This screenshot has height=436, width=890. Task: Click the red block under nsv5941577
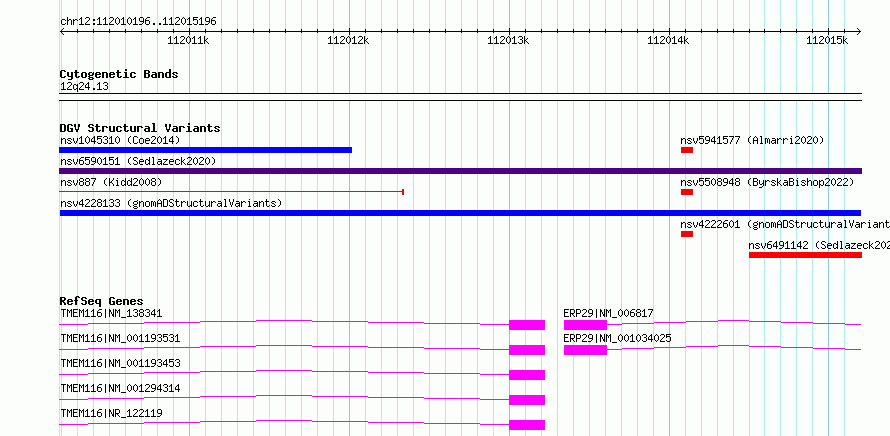coord(687,150)
